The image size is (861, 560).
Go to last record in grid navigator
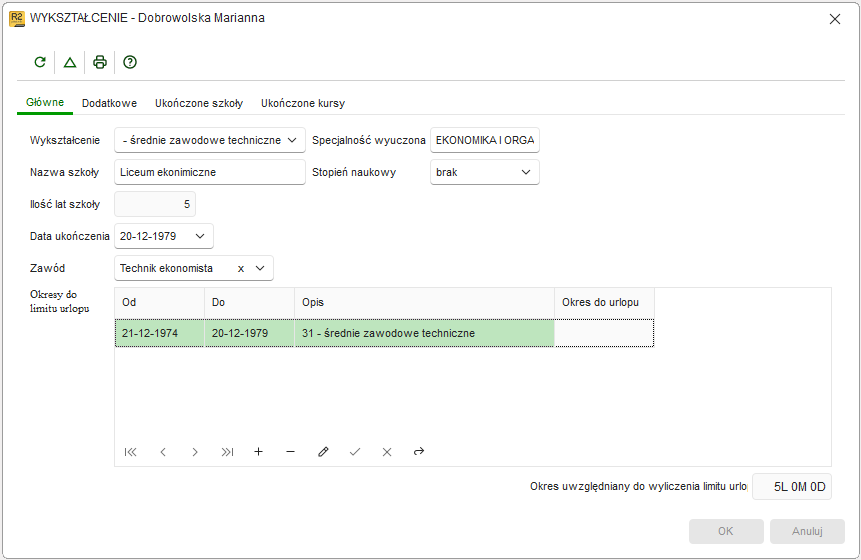pos(227,452)
